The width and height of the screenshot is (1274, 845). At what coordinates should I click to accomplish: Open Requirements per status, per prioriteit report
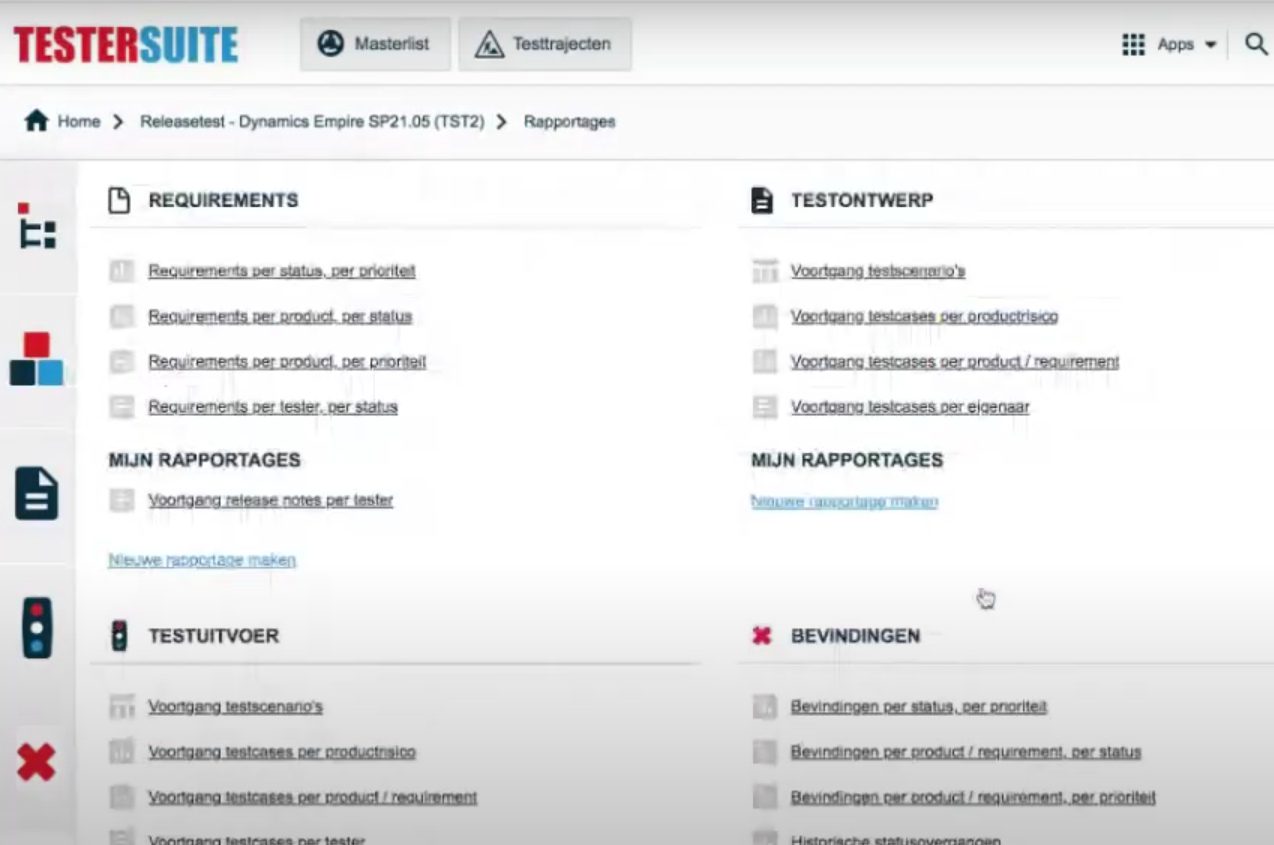coord(281,271)
